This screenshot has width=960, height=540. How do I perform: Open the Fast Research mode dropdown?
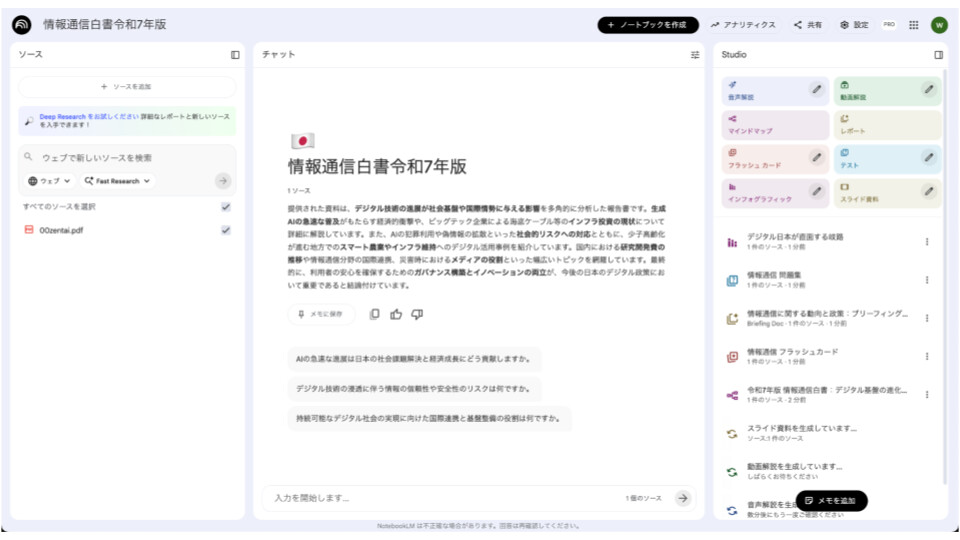(x=117, y=181)
